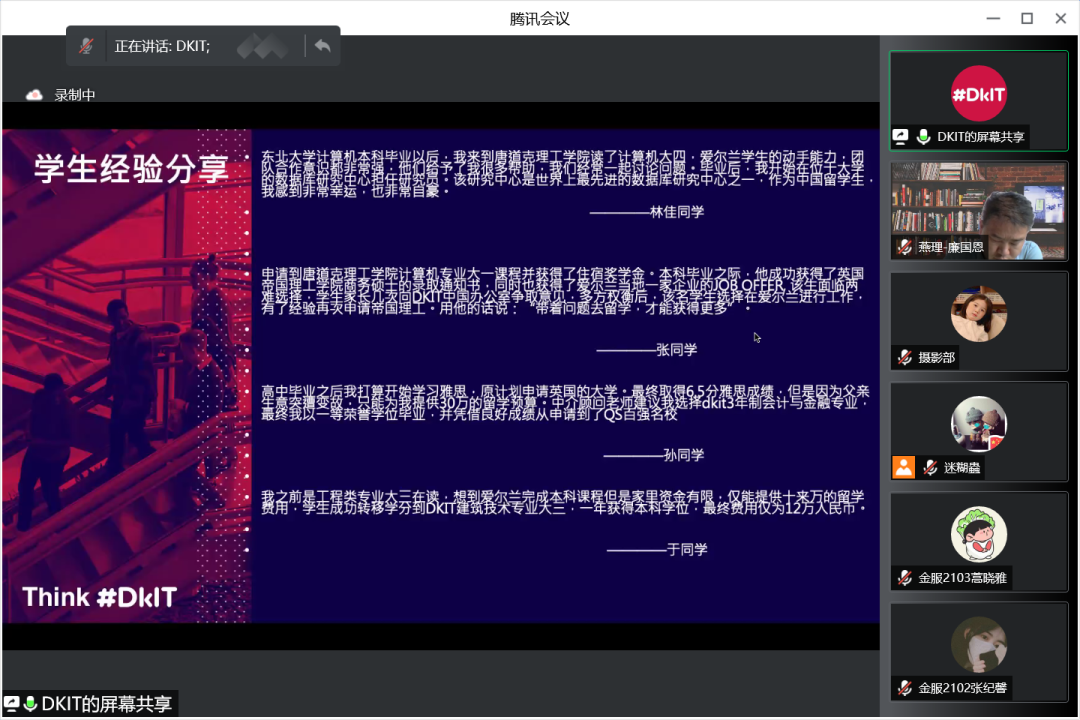
Task: Click the muted microphone icon in speaker bar
Action: click(x=87, y=46)
